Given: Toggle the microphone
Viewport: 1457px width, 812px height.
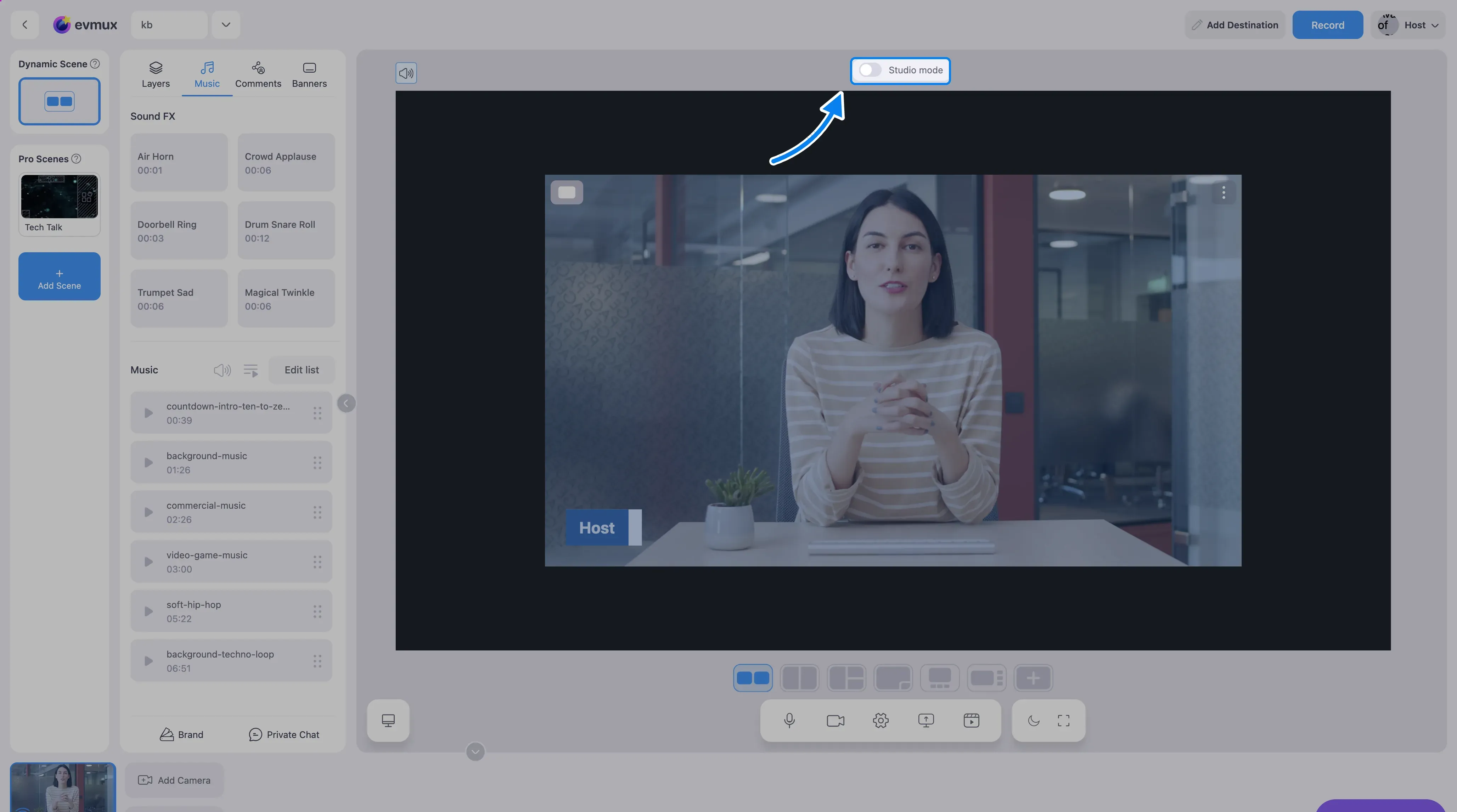Looking at the screenshot, I should pos(789,720).
